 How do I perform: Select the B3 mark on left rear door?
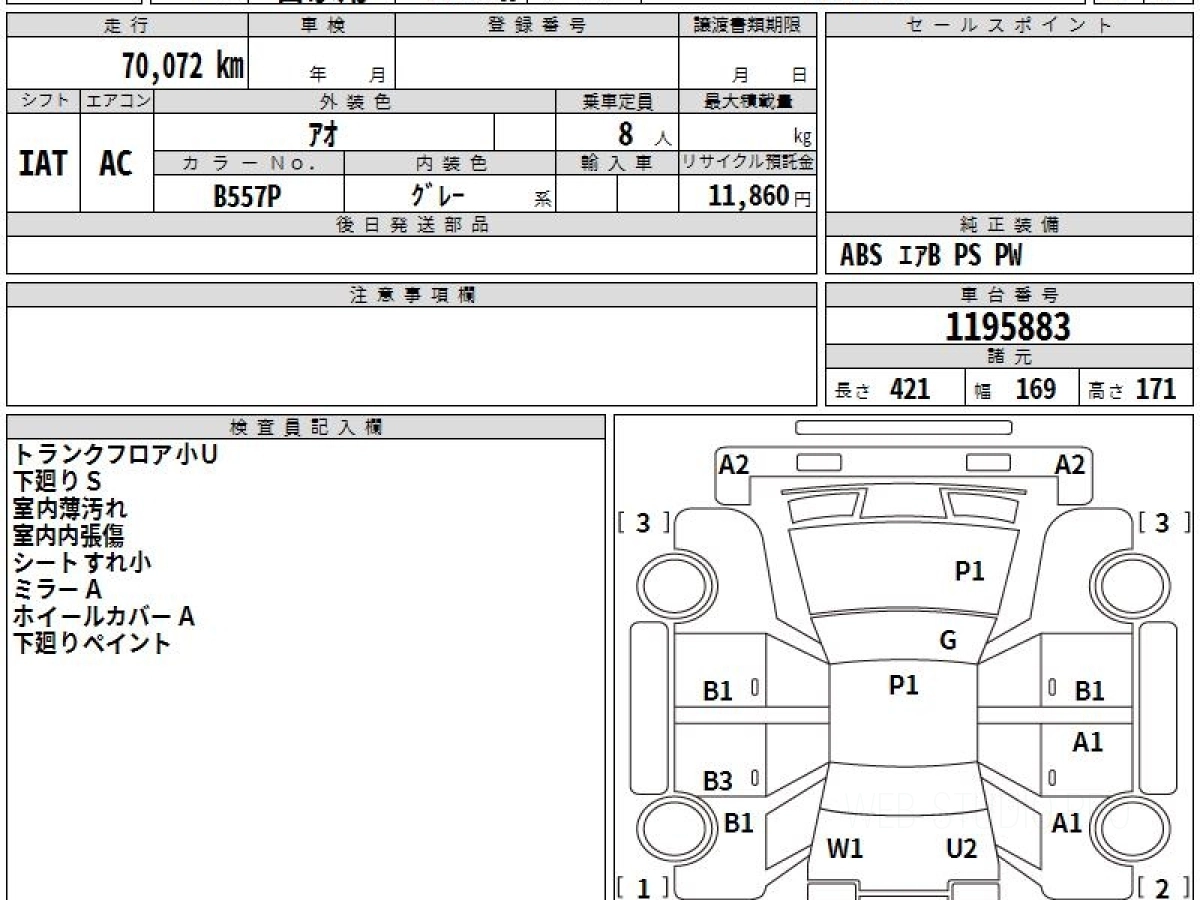pos(718,782)
